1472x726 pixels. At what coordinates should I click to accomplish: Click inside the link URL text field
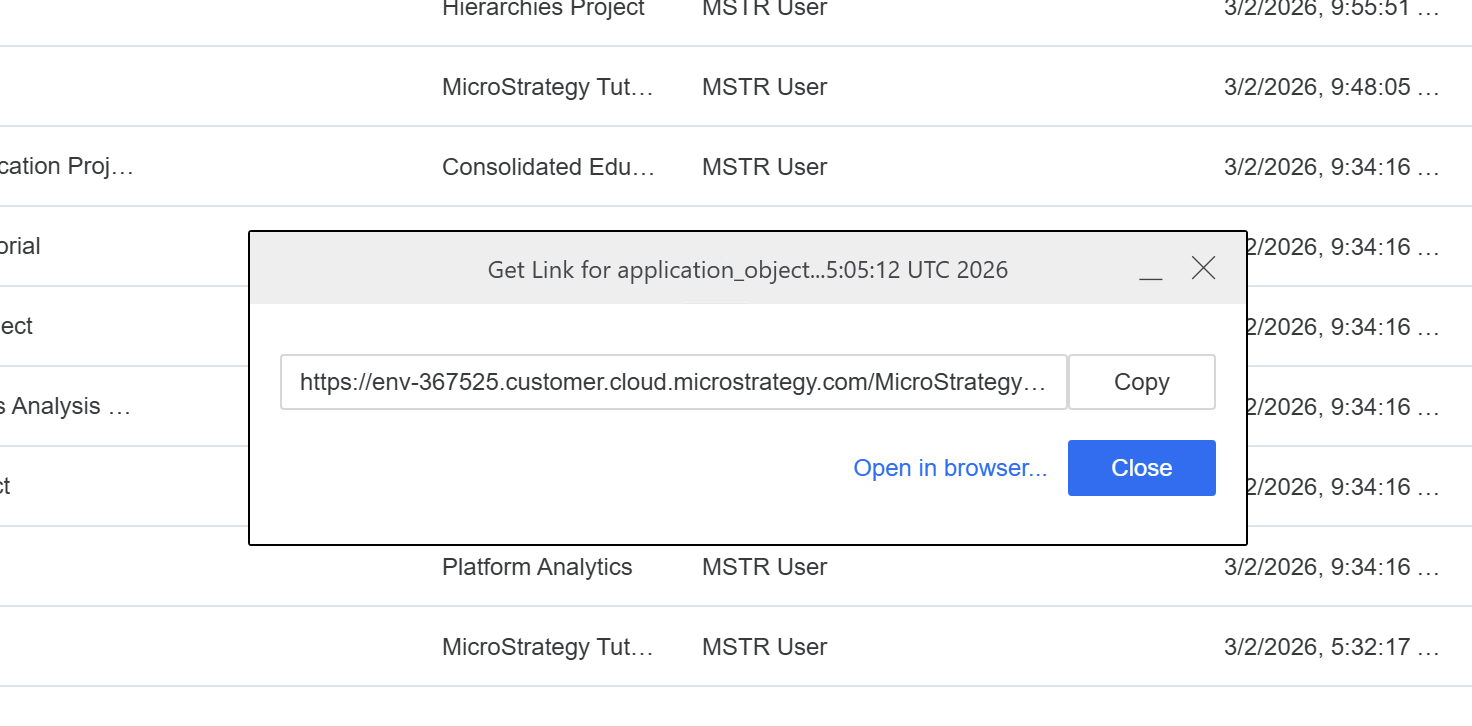pos(673,382)
